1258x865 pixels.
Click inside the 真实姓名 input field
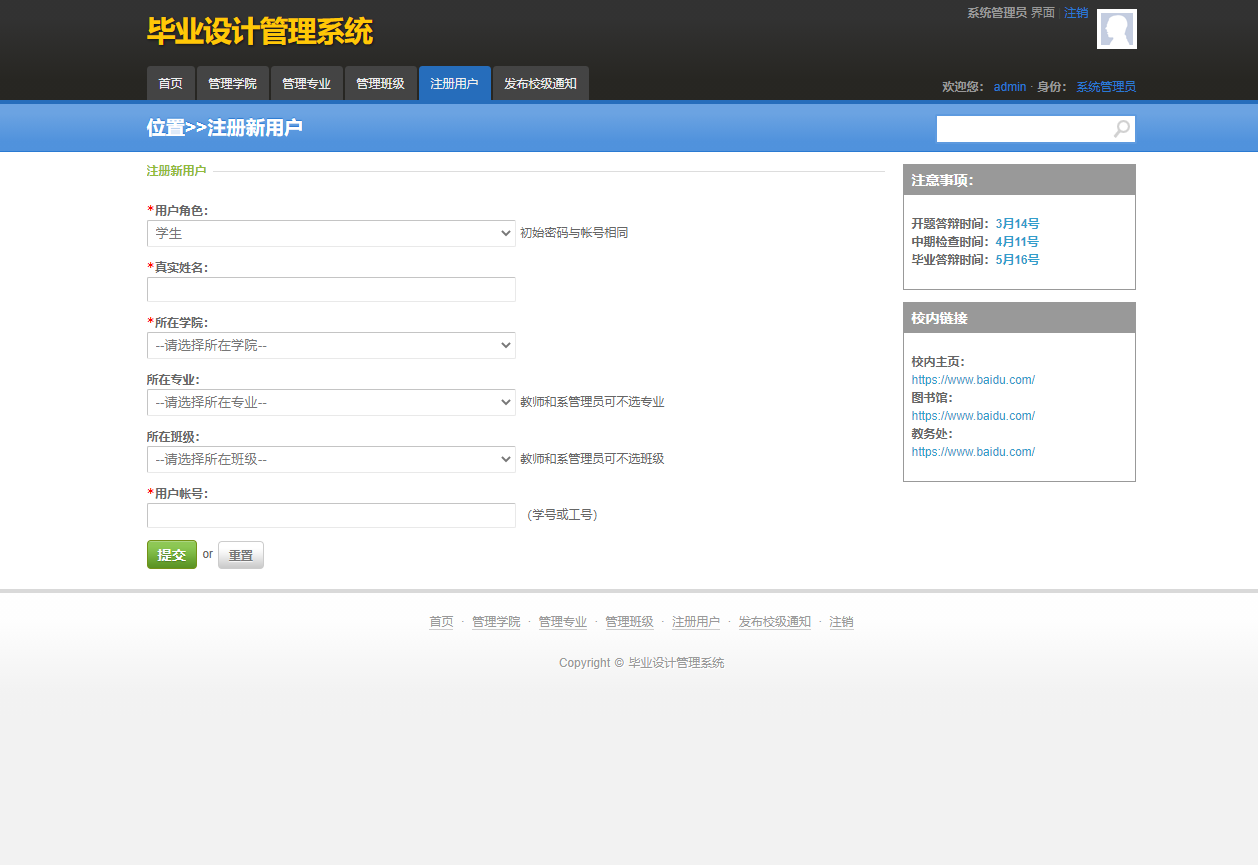coord(330,290)
